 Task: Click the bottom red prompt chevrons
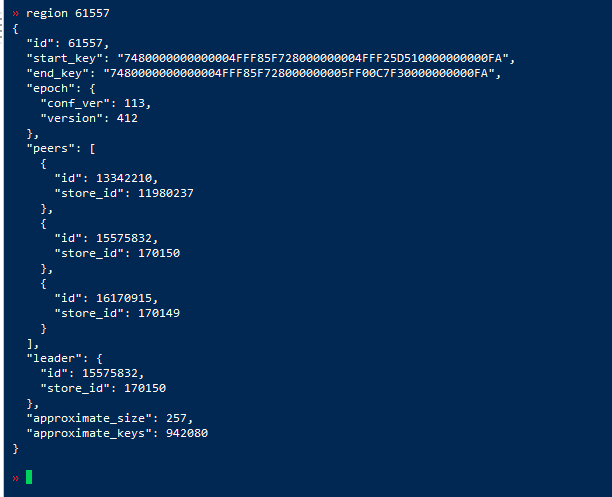[x=16, y=478]
